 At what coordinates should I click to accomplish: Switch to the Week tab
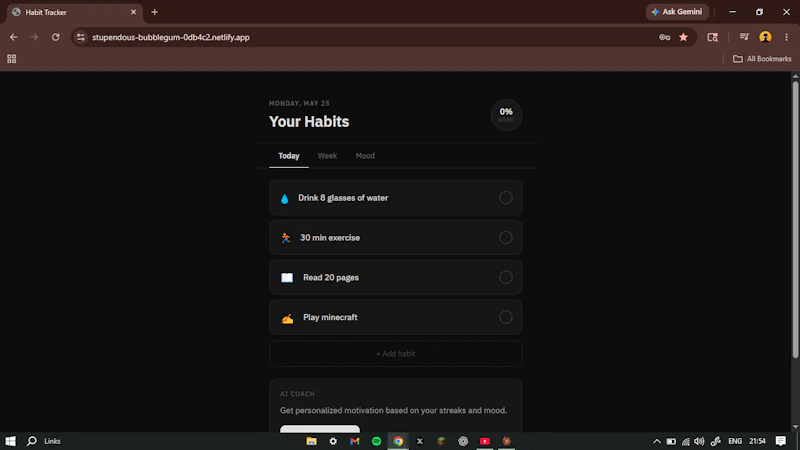tap(327, 156)
